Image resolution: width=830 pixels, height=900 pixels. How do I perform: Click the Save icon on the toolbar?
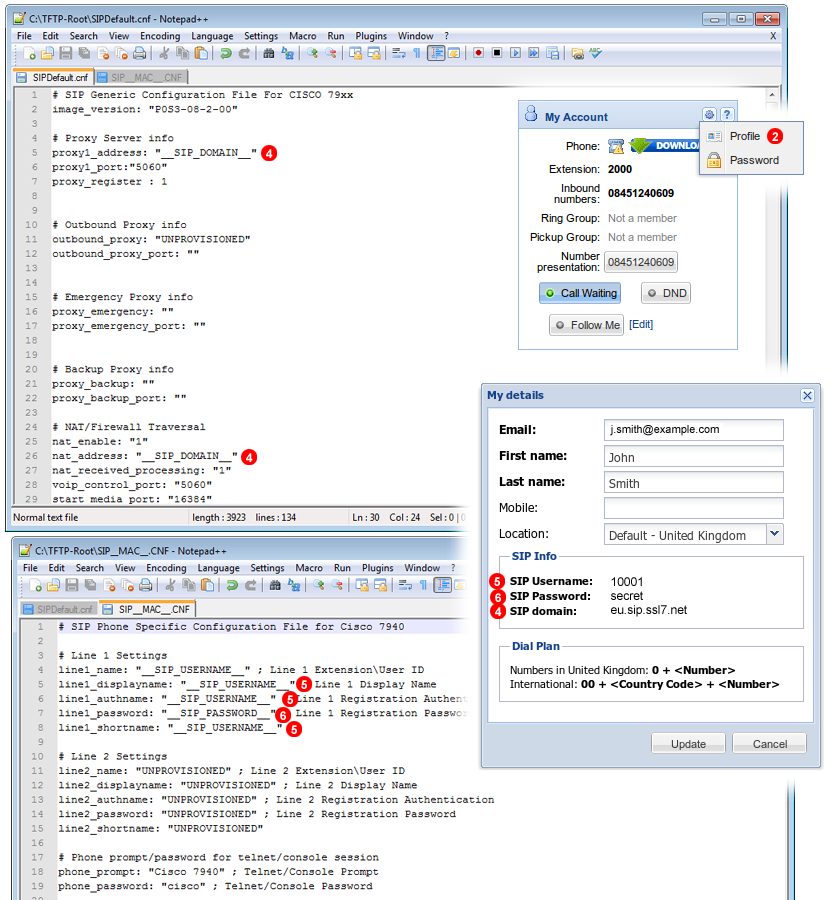click(64, 56)
